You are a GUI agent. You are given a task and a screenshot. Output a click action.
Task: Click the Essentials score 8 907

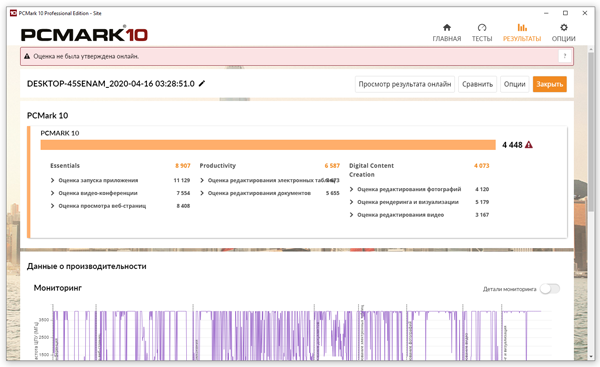[183, 166]
